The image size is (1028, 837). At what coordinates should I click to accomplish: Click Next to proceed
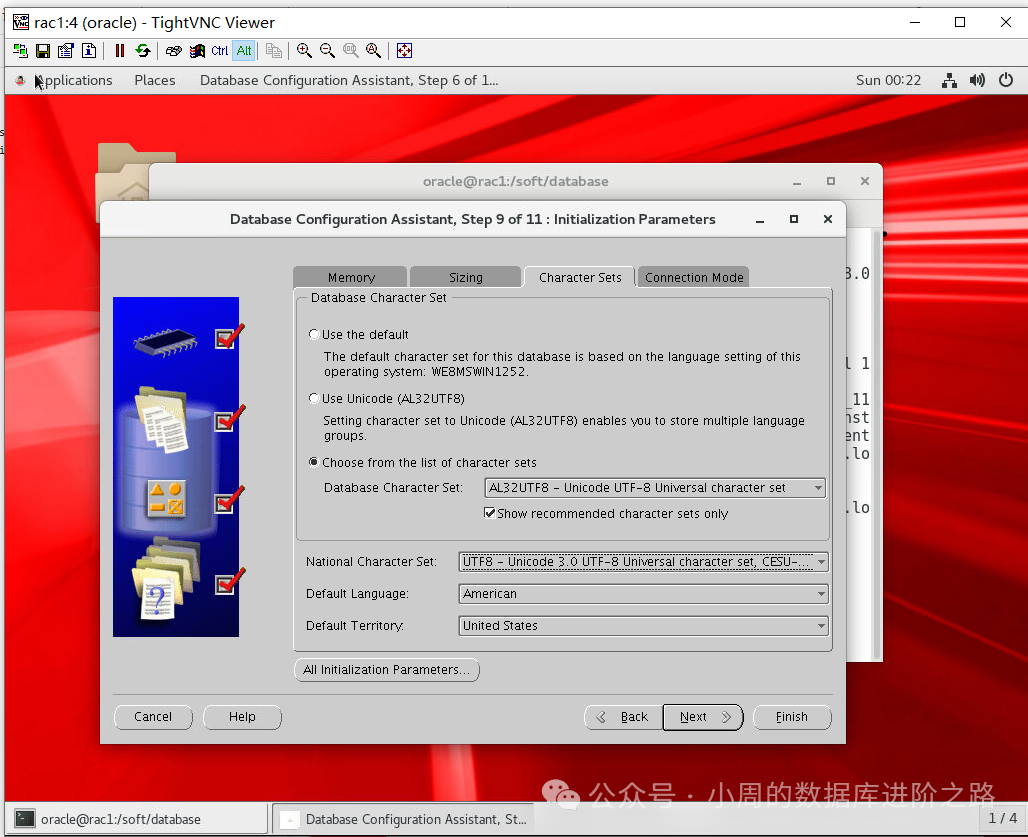click(703, 716)
